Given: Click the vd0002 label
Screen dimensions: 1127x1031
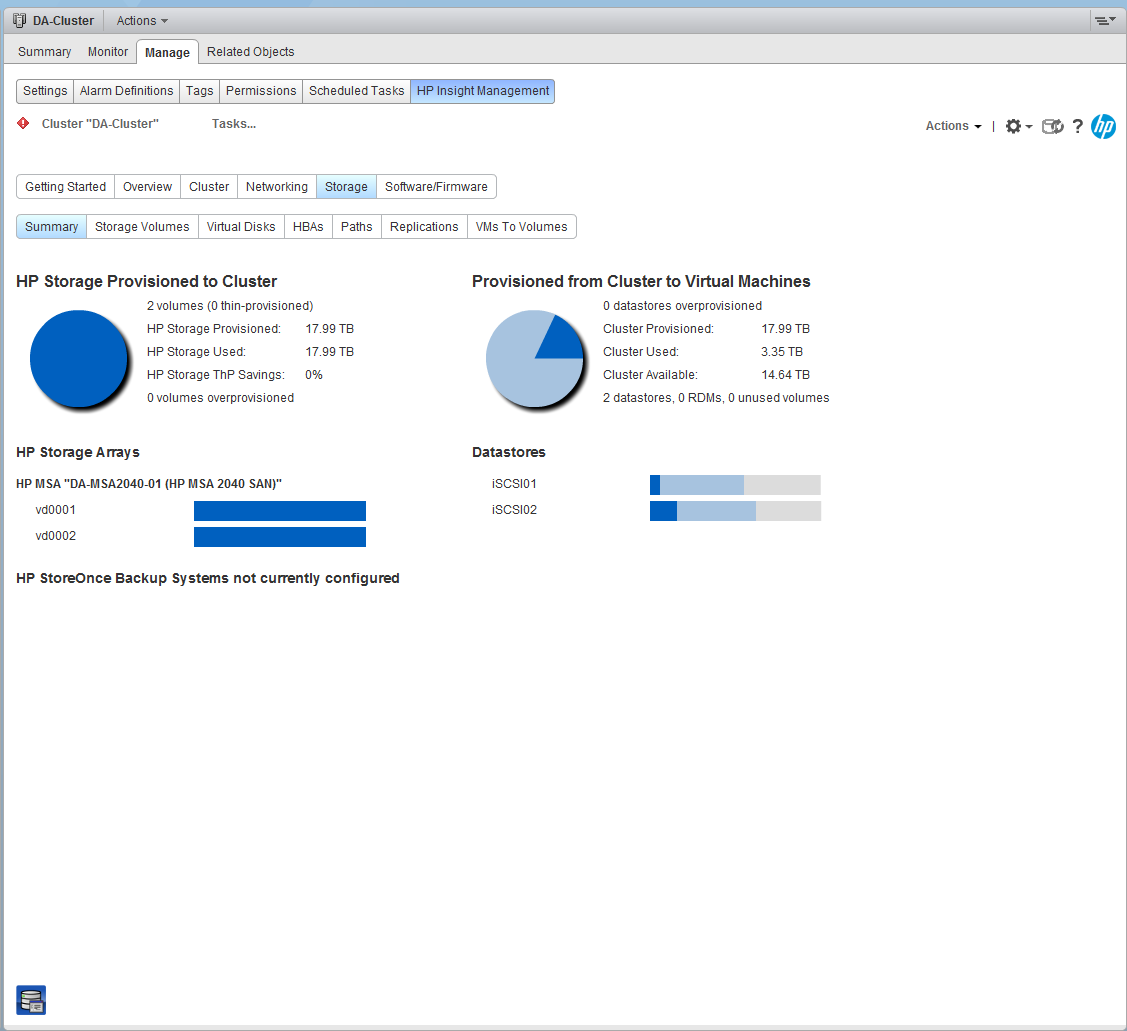Looking at the screenshot, I should point(55,536).
